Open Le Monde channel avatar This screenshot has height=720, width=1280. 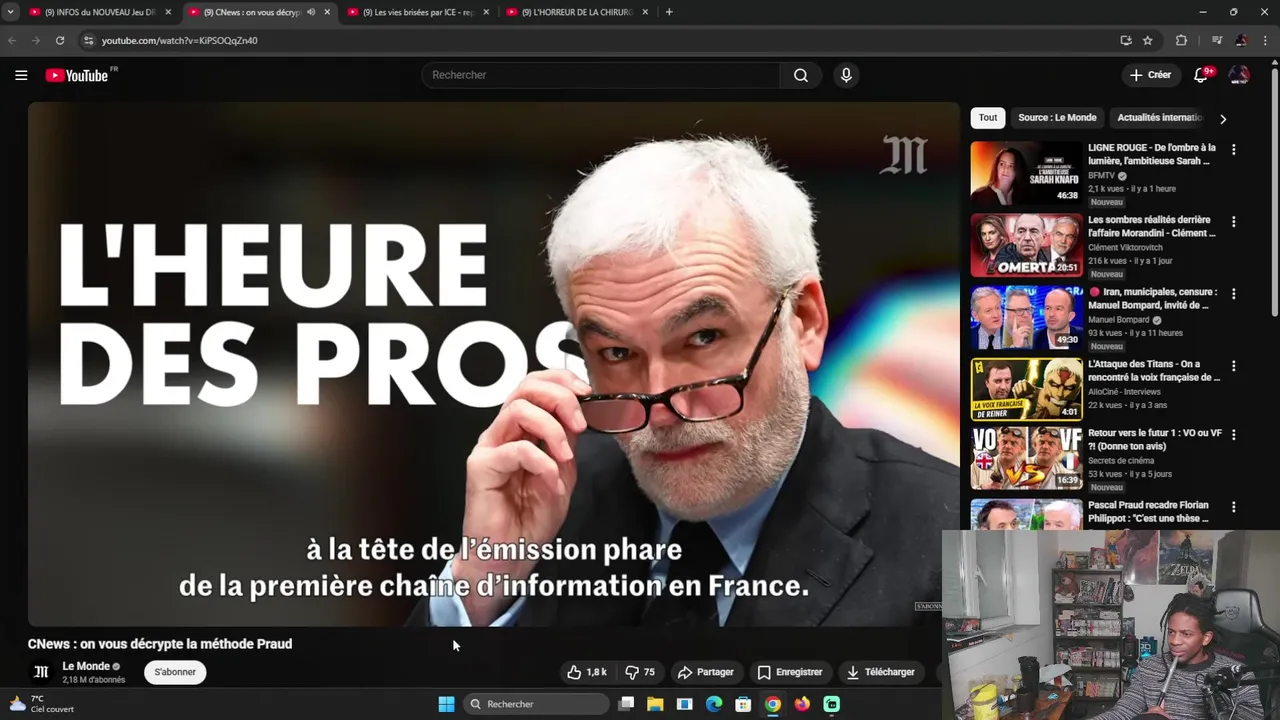click(41, 672)
